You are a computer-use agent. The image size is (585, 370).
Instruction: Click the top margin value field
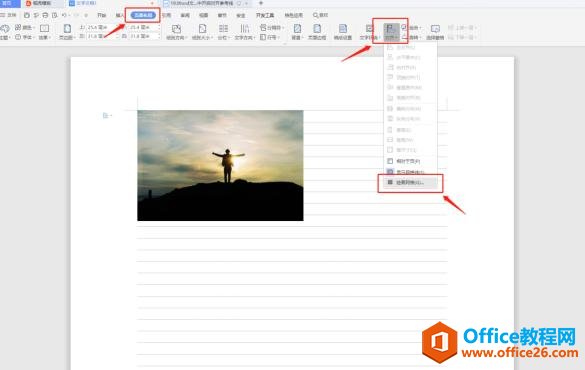coord(98,28)
